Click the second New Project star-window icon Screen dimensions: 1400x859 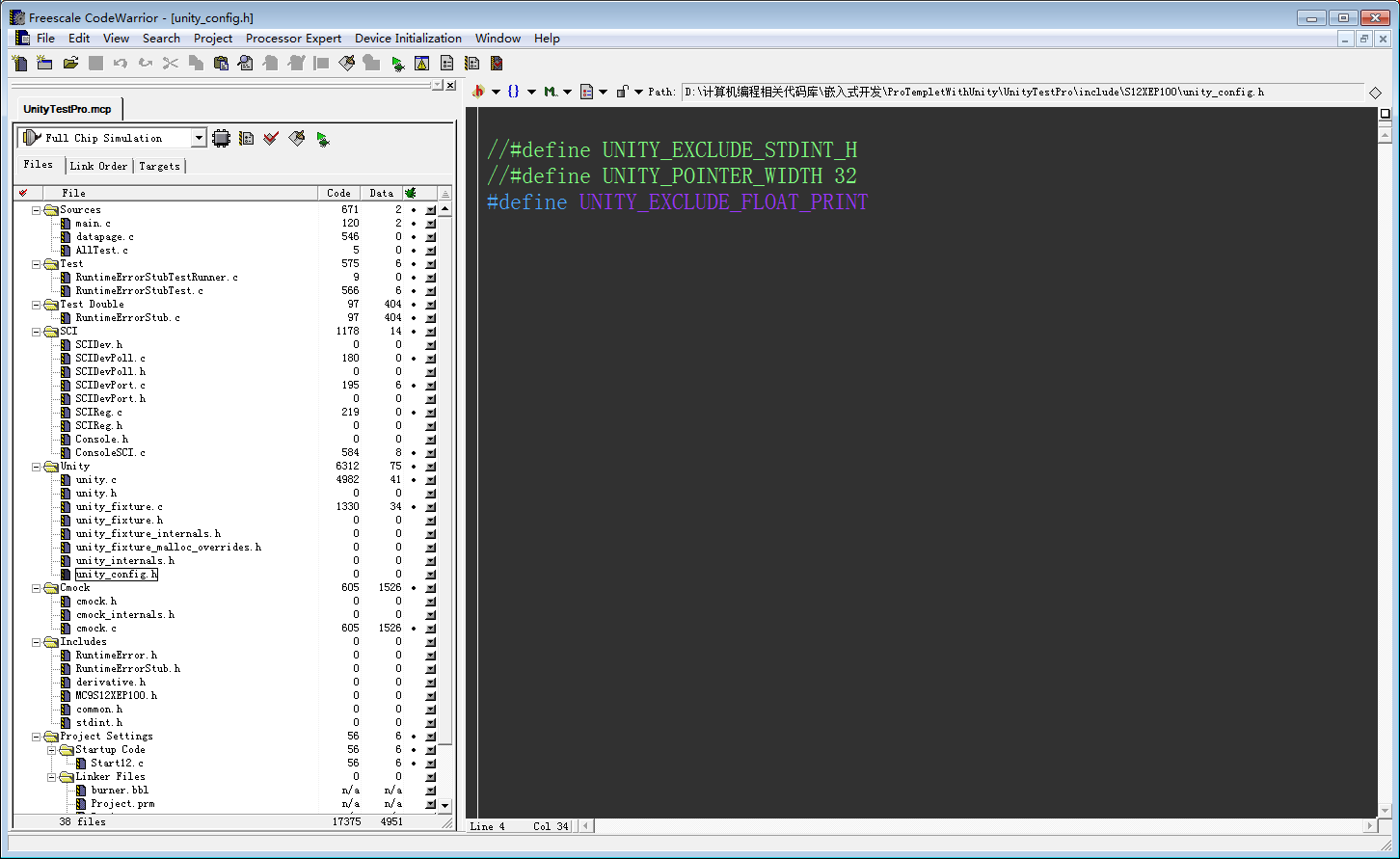point(44,64)
